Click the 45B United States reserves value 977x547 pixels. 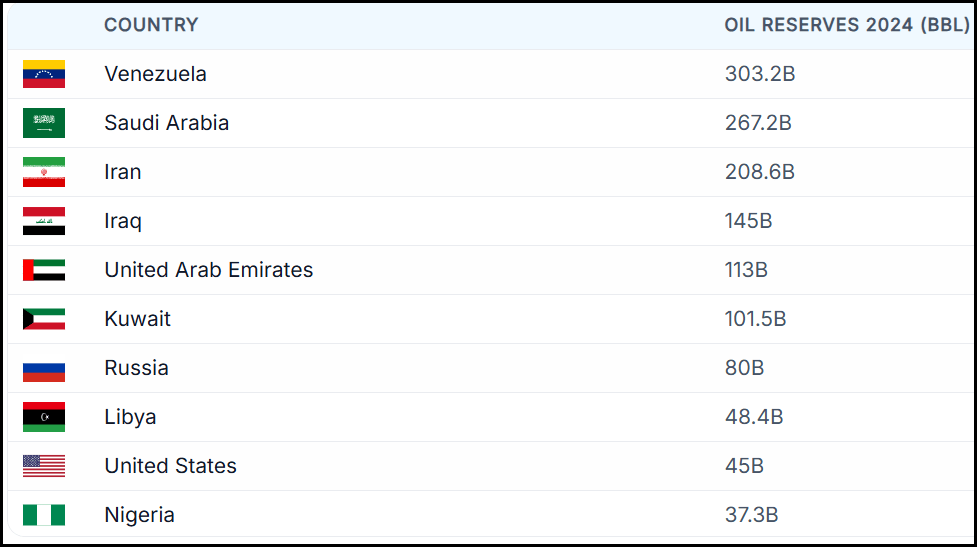pos(744,466)
